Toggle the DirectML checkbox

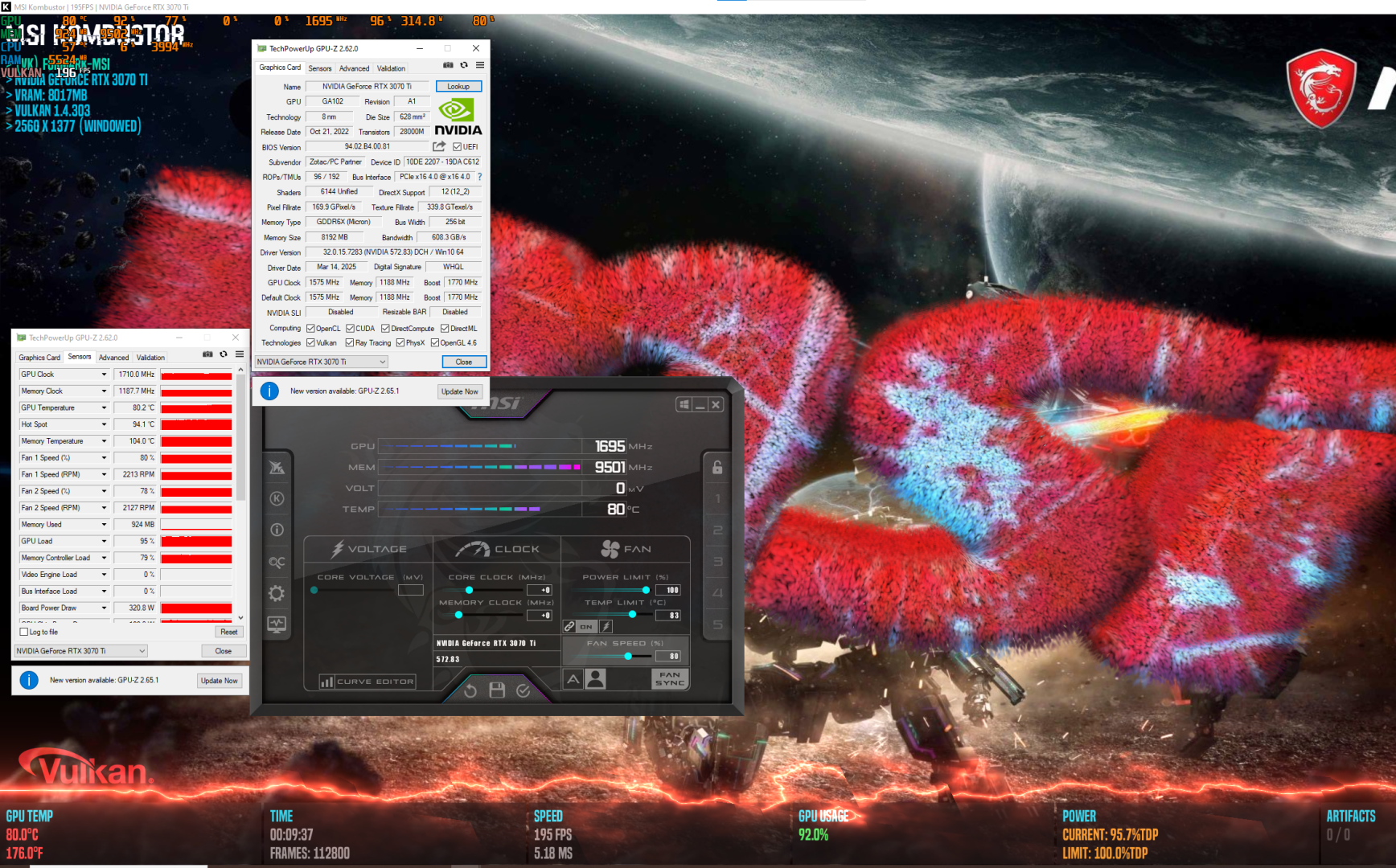(445, 328)
